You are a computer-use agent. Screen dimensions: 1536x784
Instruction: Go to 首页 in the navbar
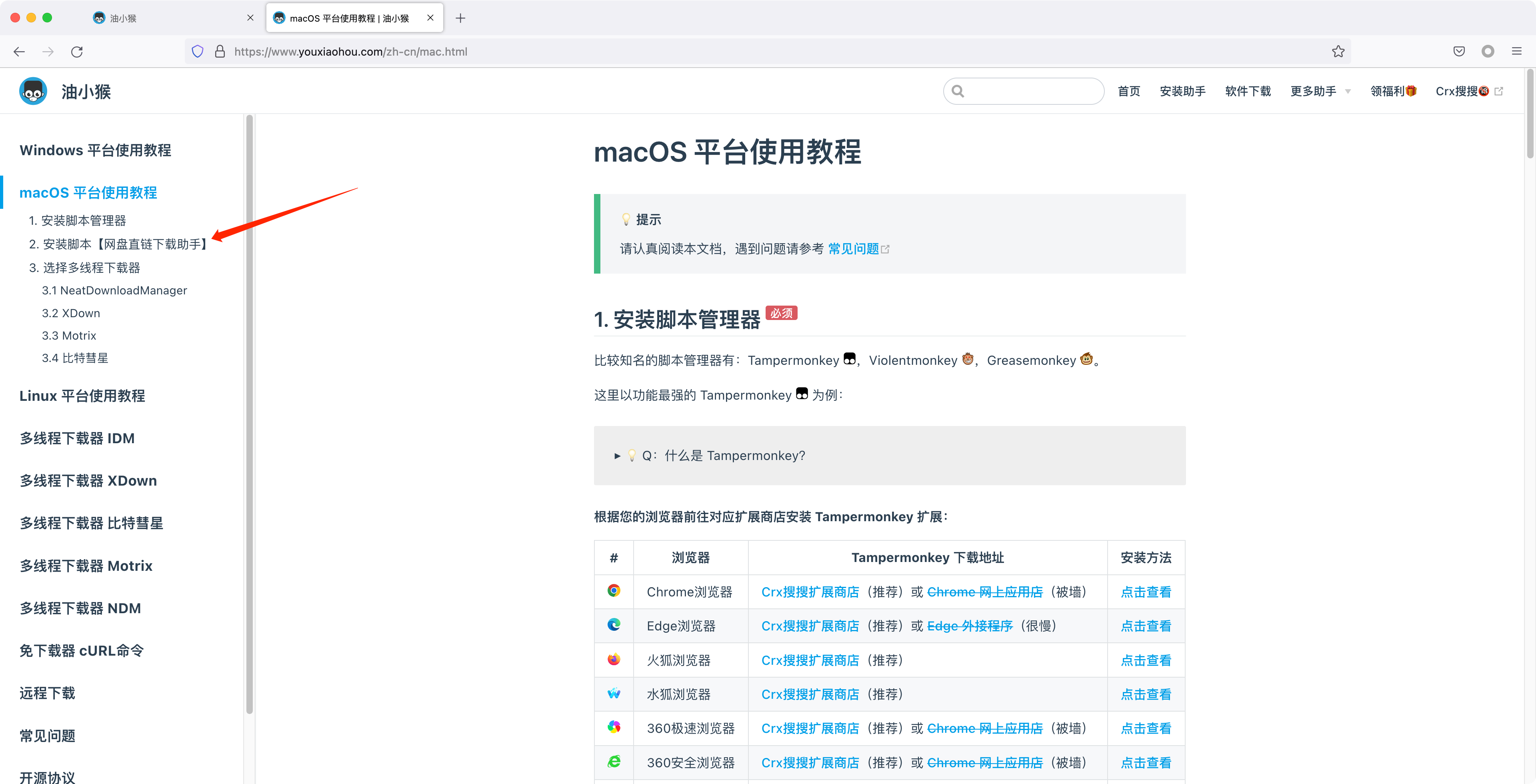tap(1129, 91)
